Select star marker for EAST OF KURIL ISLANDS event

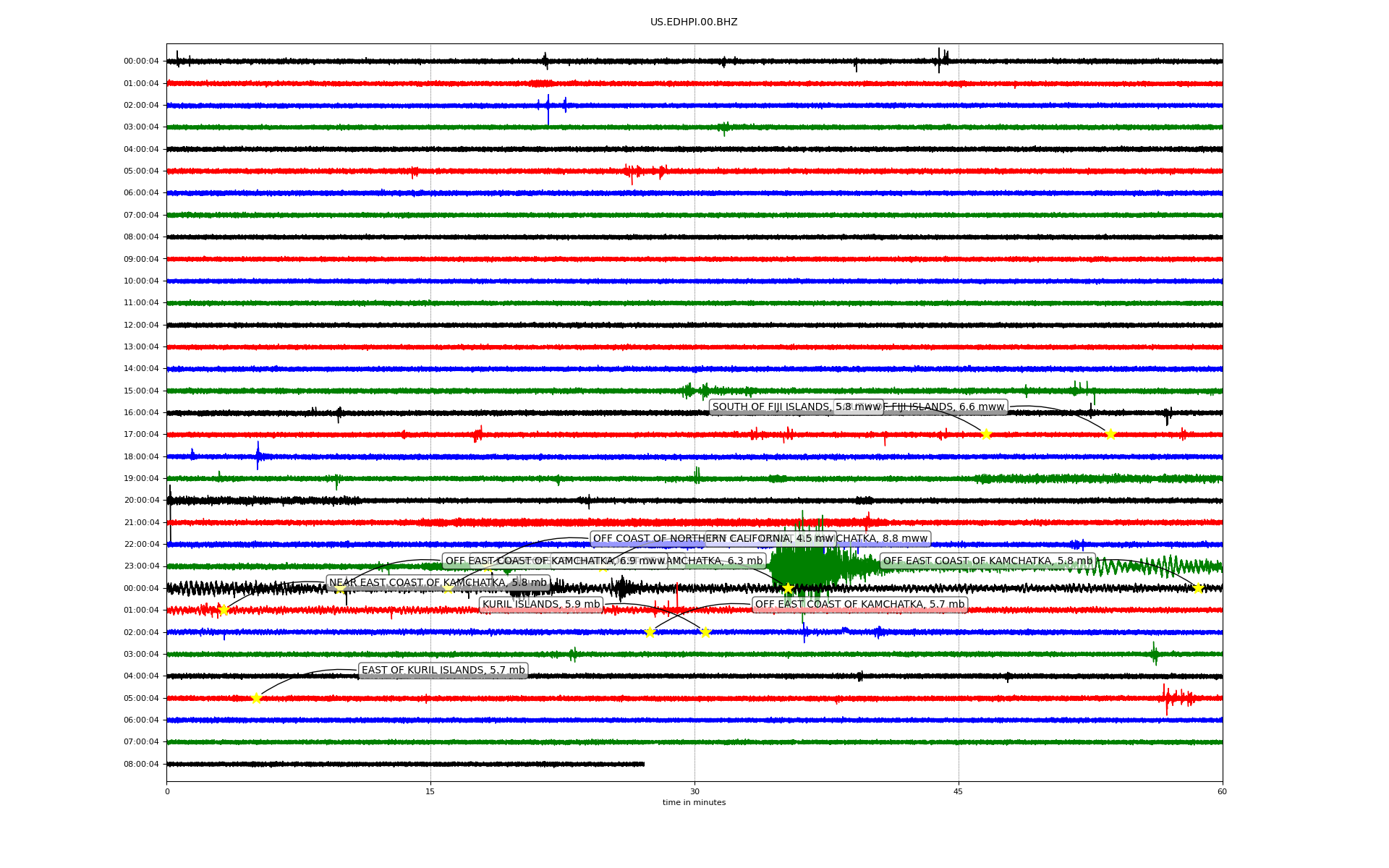click(x=256, y=698)
